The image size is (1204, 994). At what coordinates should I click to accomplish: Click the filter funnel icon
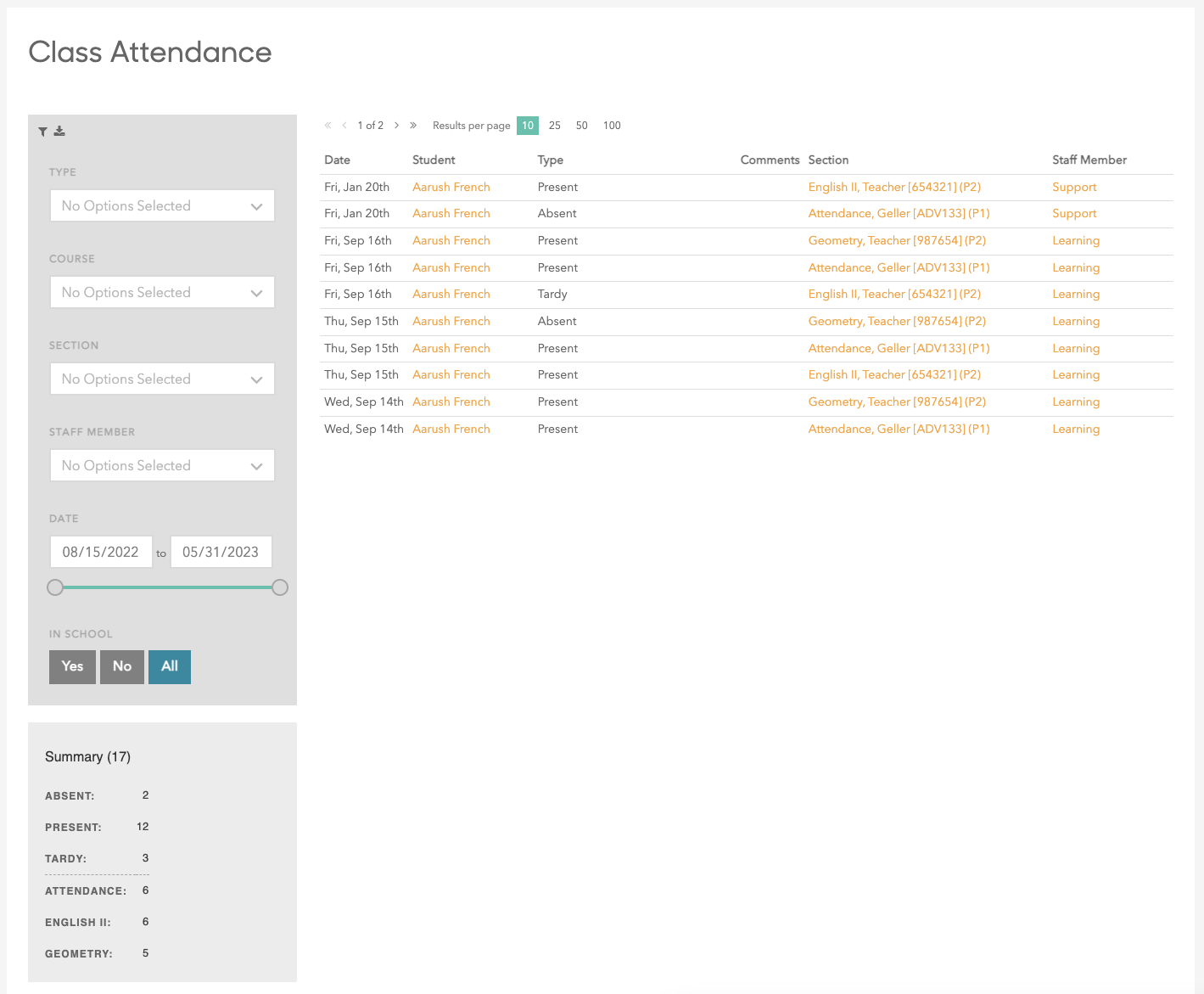tap(42, 132)
